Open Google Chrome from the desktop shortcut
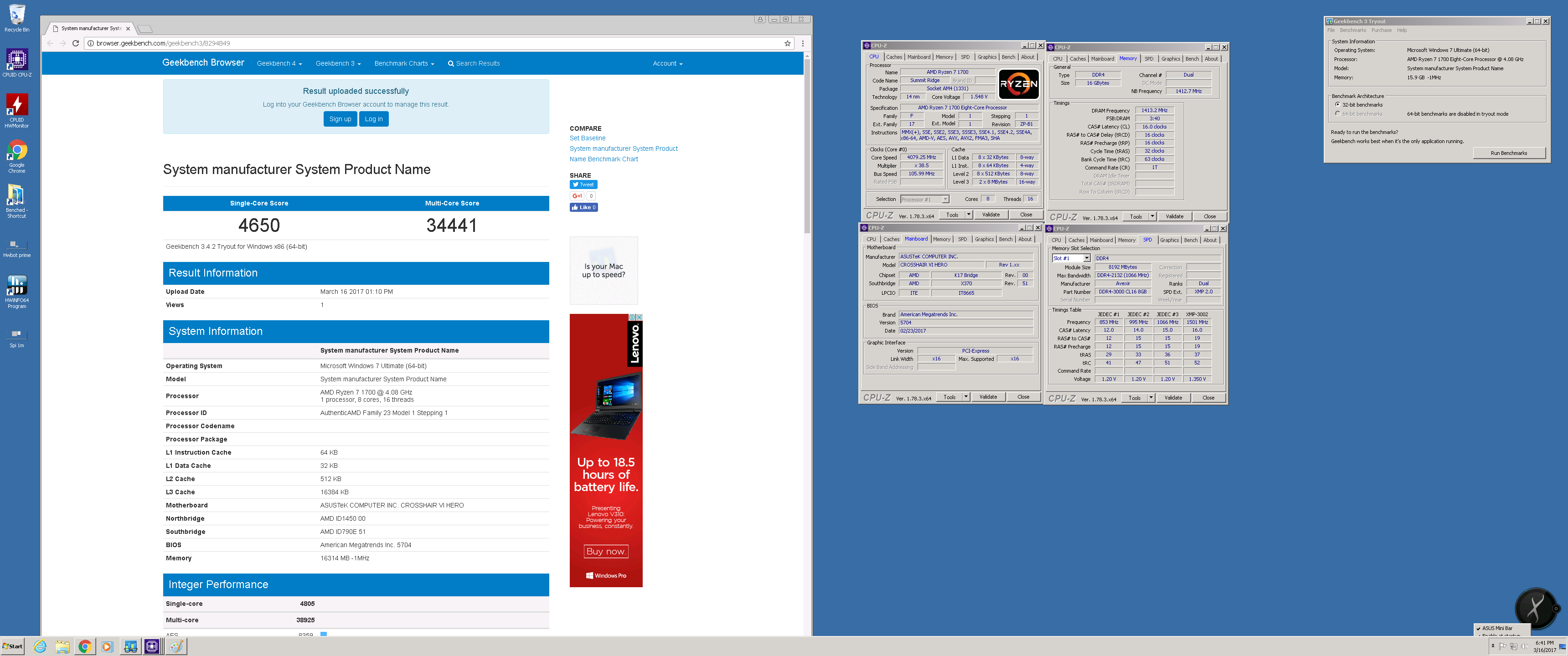 pyautogui.click(x=17, y=156)
